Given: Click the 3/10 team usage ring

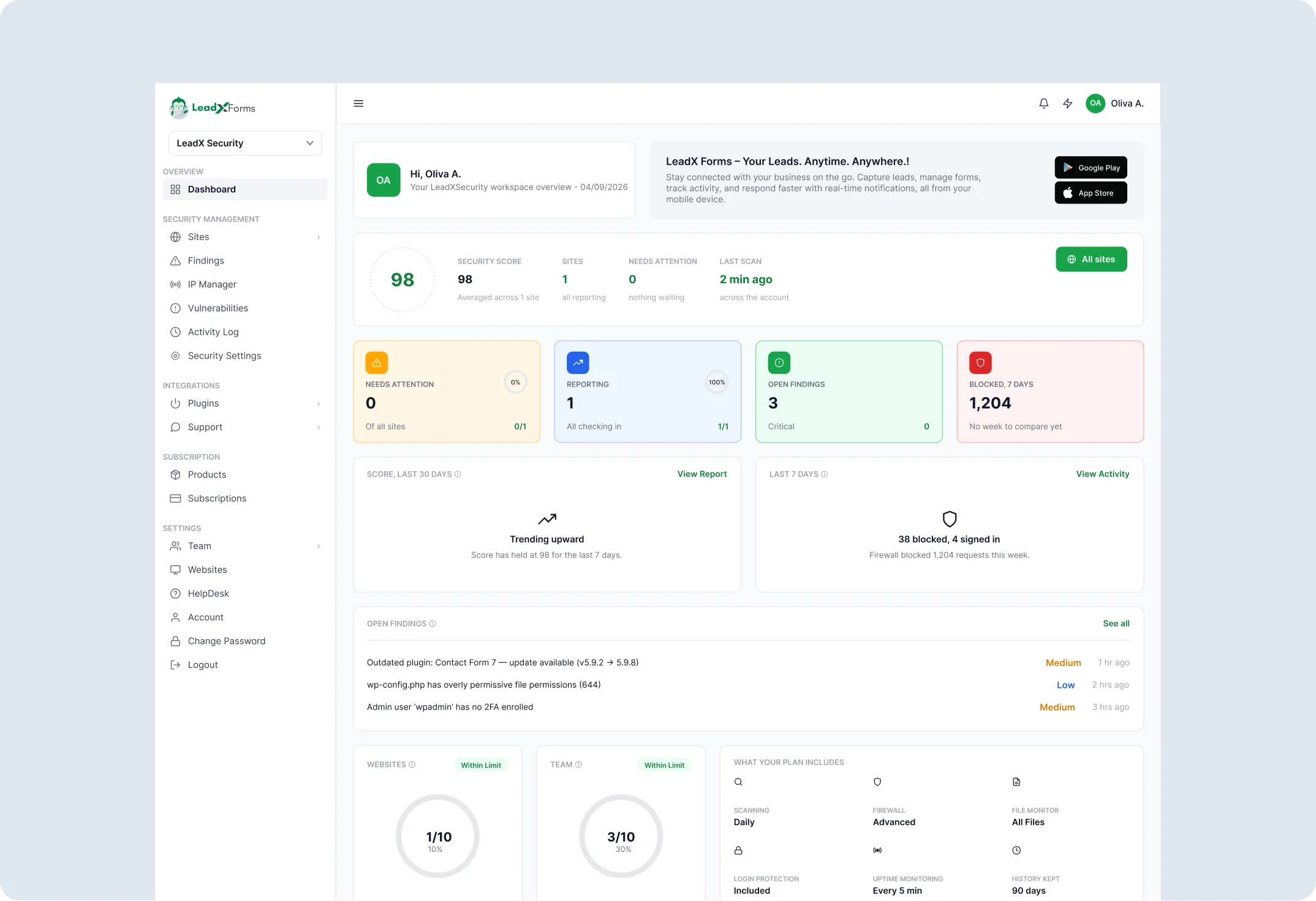Looking at the screenshot, I should (621, 837).
